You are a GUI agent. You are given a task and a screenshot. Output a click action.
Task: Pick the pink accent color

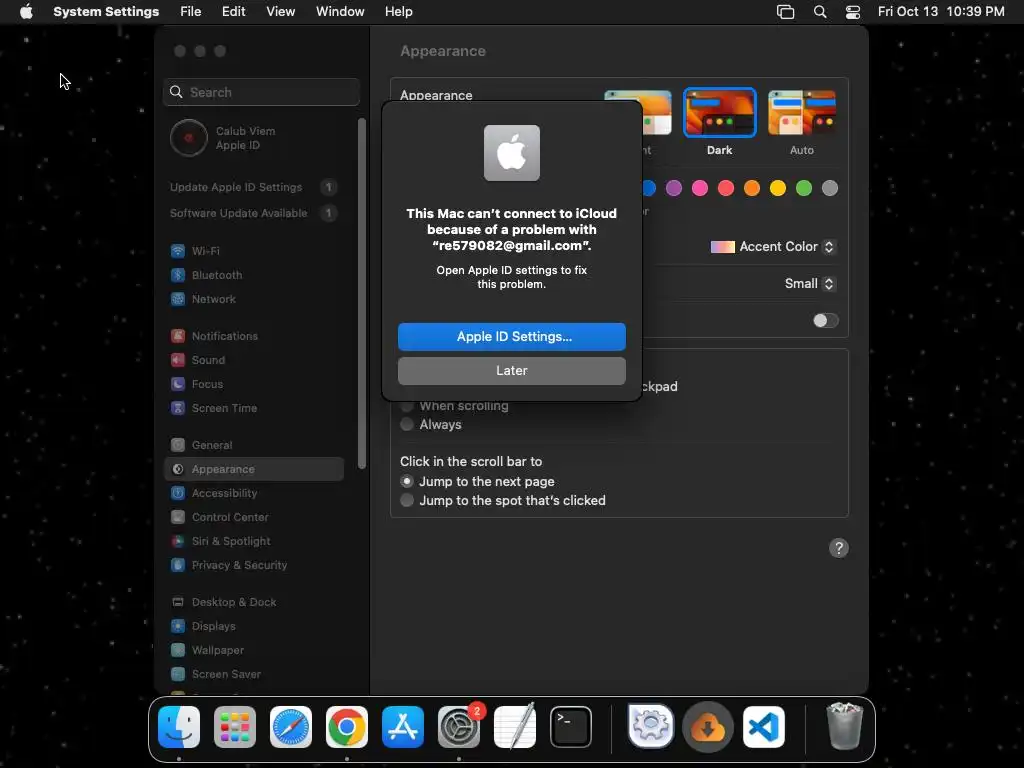700,188
